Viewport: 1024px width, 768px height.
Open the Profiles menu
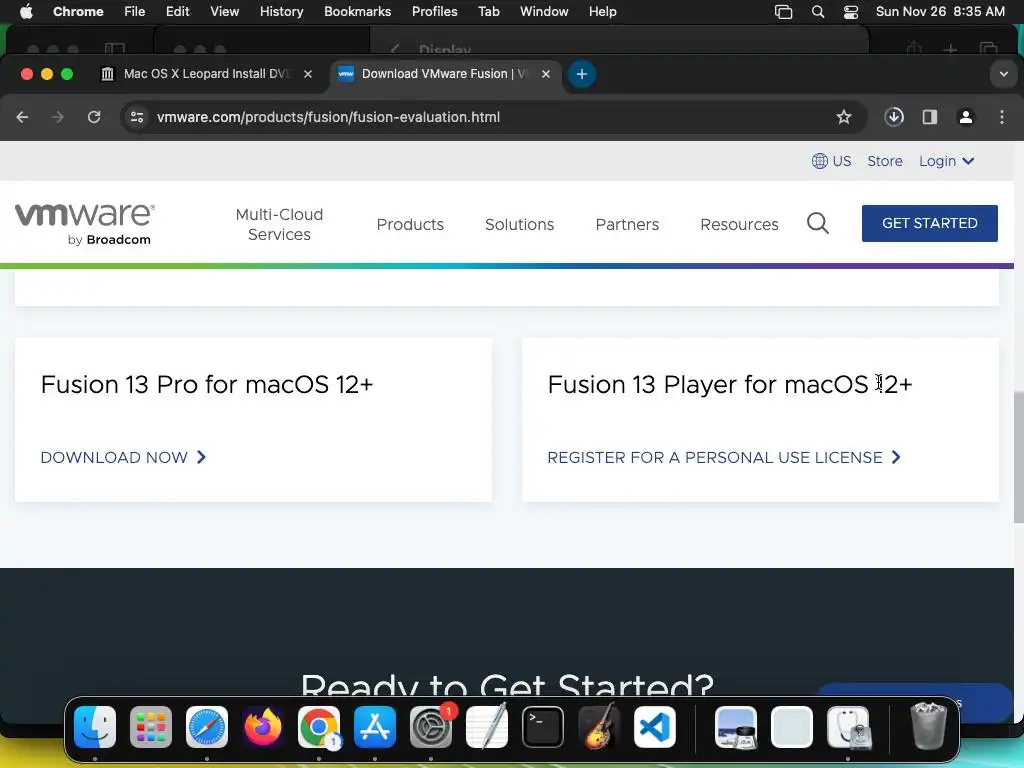[x=434, y=11]
